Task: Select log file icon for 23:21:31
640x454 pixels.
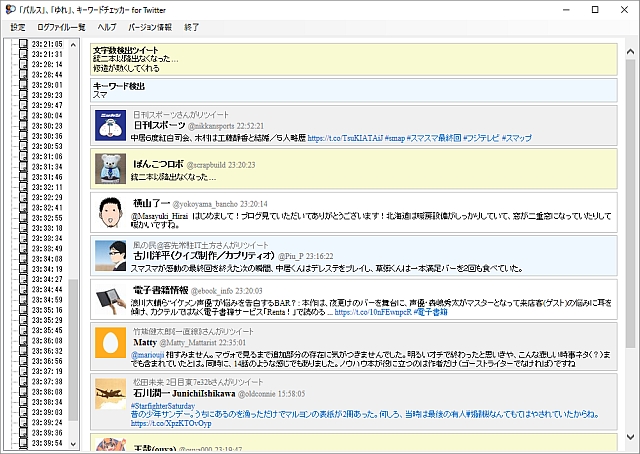Action: click(x=23, y=54)
